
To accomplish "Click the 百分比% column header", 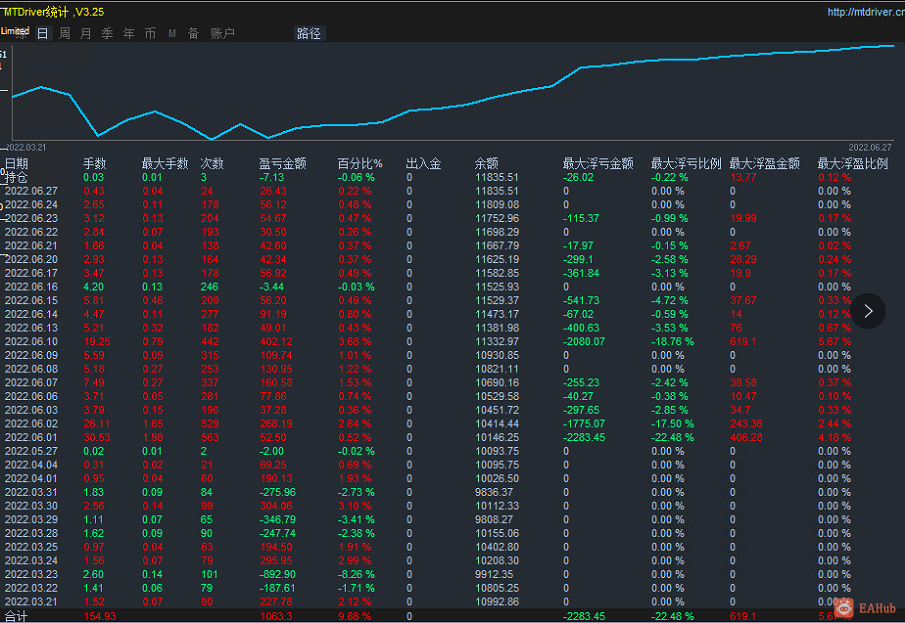I will point(360,163).
